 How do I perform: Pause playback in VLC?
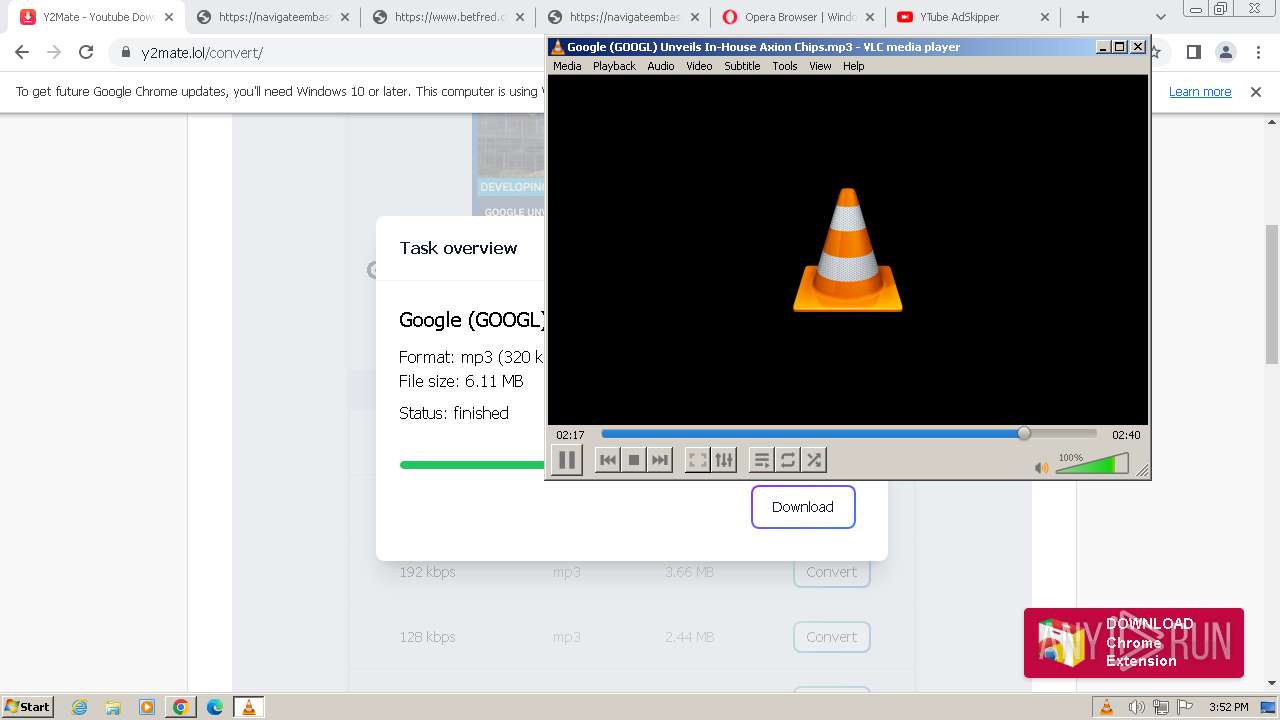click(566, 460)
